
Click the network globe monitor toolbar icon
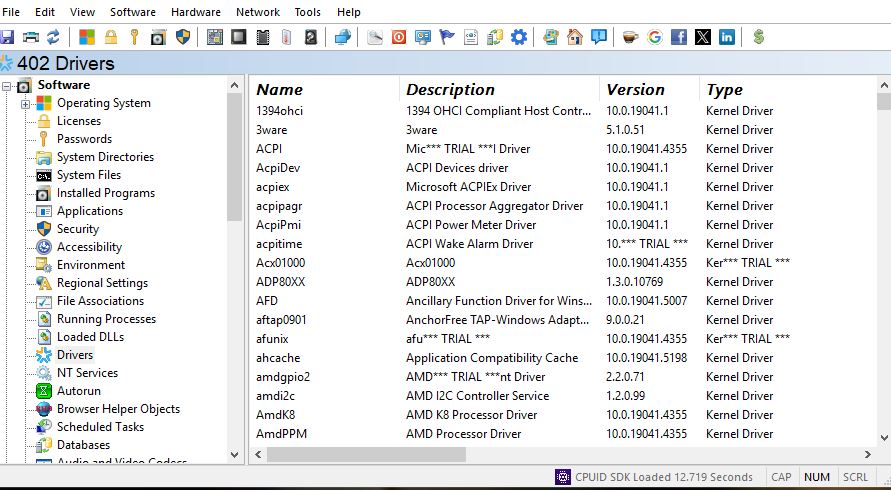click(x=343, y=38)
